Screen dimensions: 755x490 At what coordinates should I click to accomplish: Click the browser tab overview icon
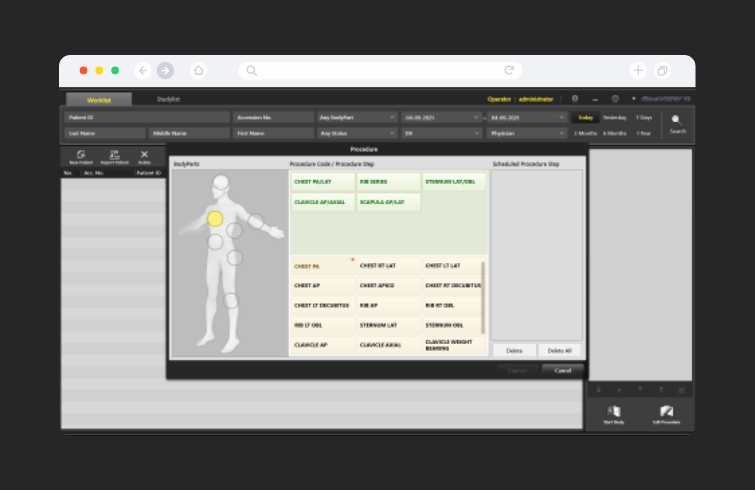click(x=663, y=71)
